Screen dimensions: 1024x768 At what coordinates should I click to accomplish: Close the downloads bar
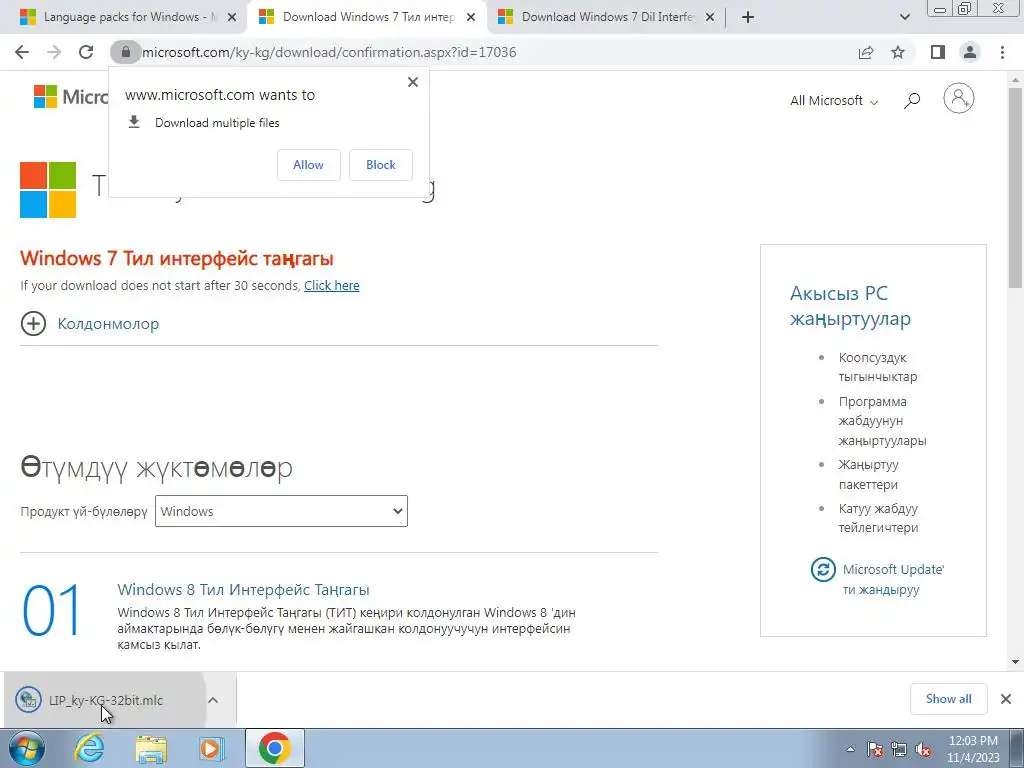tap(1006, 699)
